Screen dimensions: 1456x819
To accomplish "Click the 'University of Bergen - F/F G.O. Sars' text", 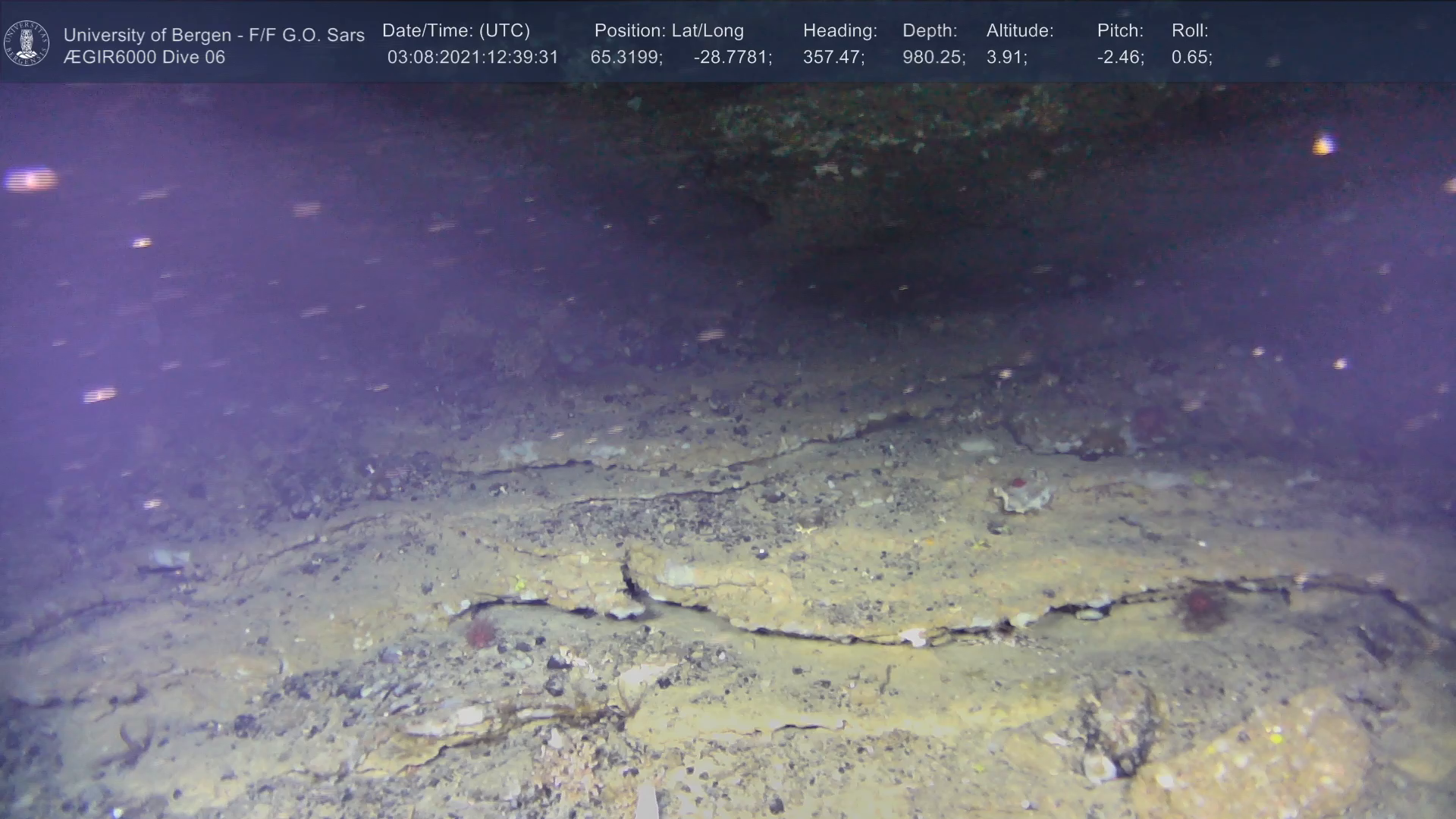I will (214, 35).
